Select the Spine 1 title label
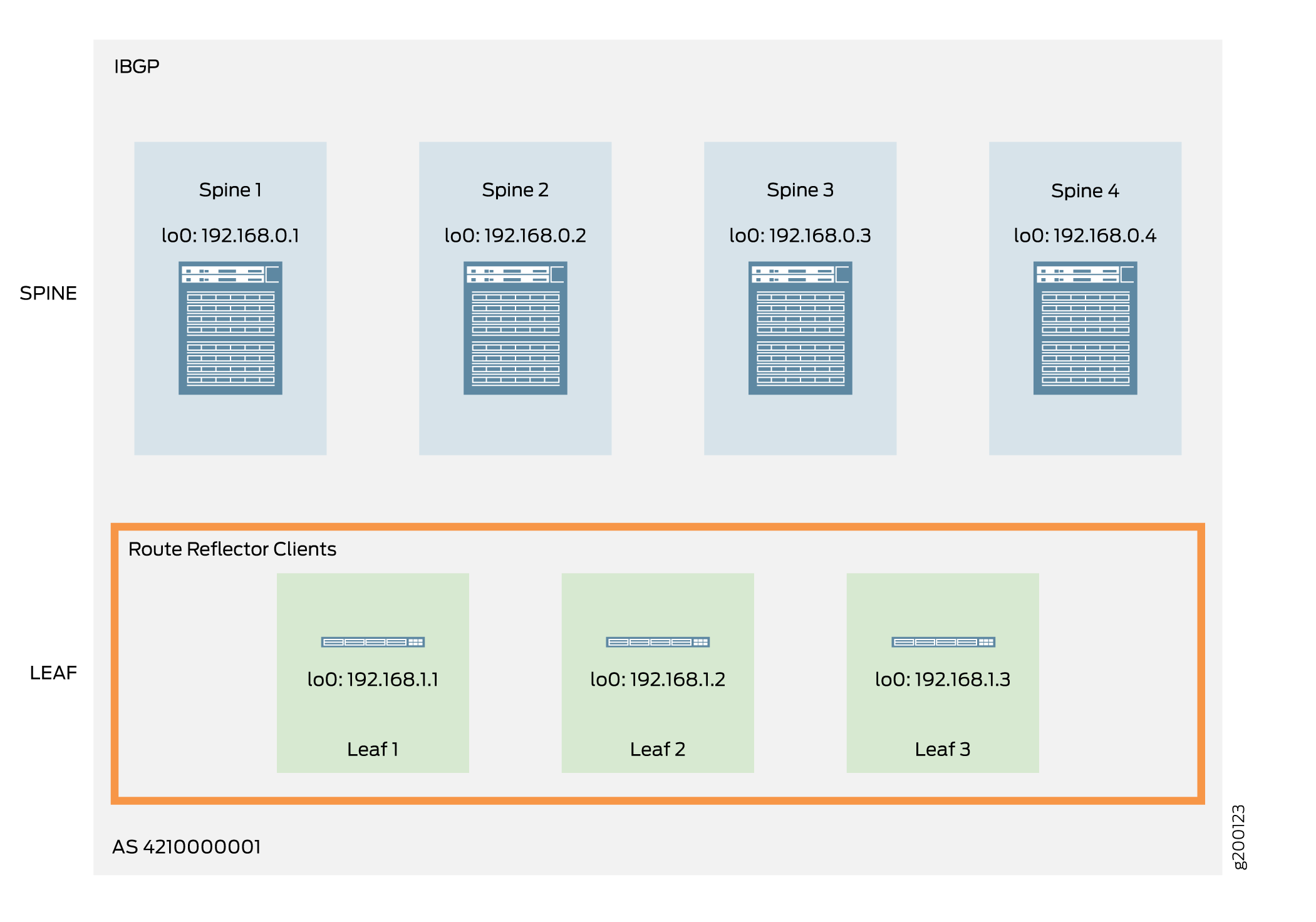The width and height of the screenshot is (1316, 922). (x=230, y=190)
